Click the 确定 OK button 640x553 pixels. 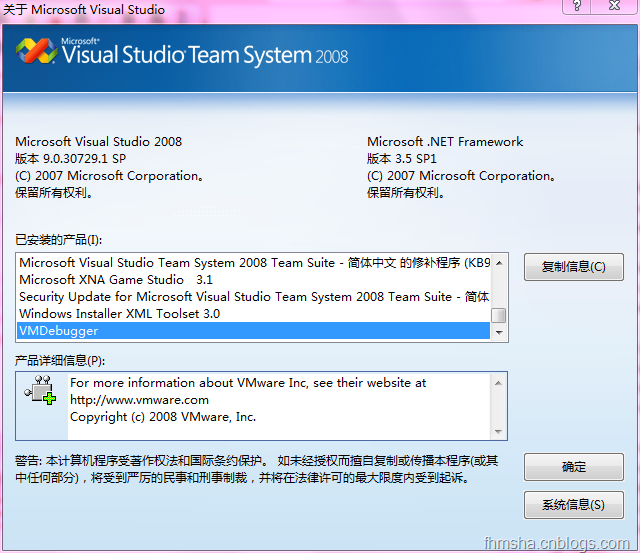[x=573, y=467]
